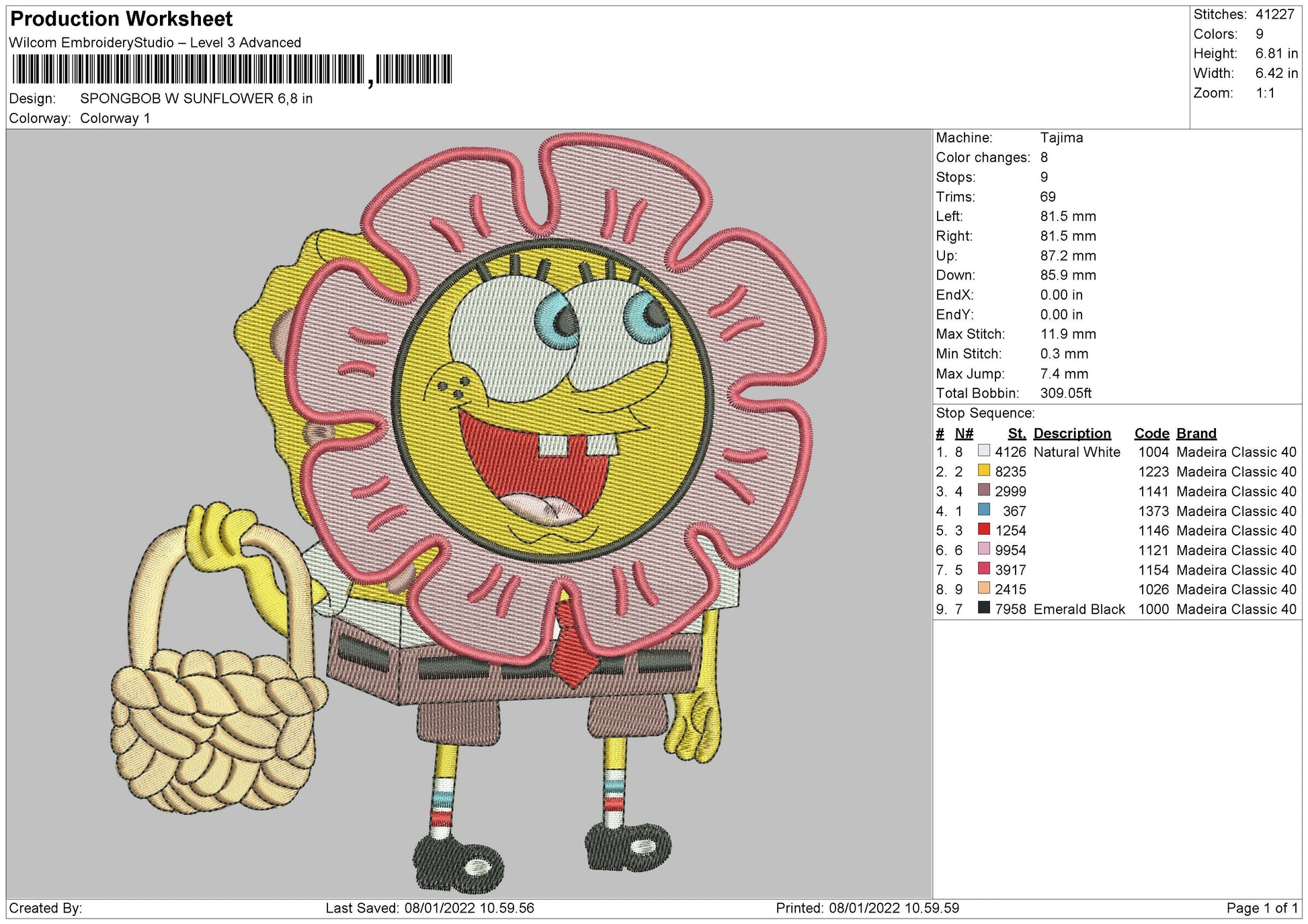Click the 'Code' column header

point(1152,433)
